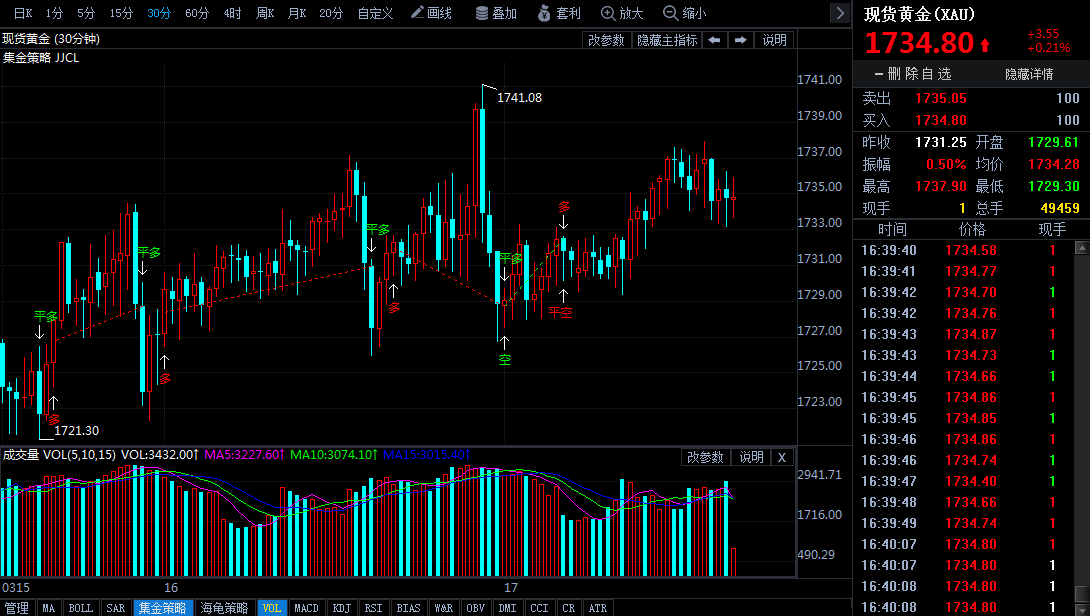Image resolution: width=1090 pixels, height=616 pixels.
Task: Zoom out with 缩小 magnifier
Action: (x=685, y=13)
